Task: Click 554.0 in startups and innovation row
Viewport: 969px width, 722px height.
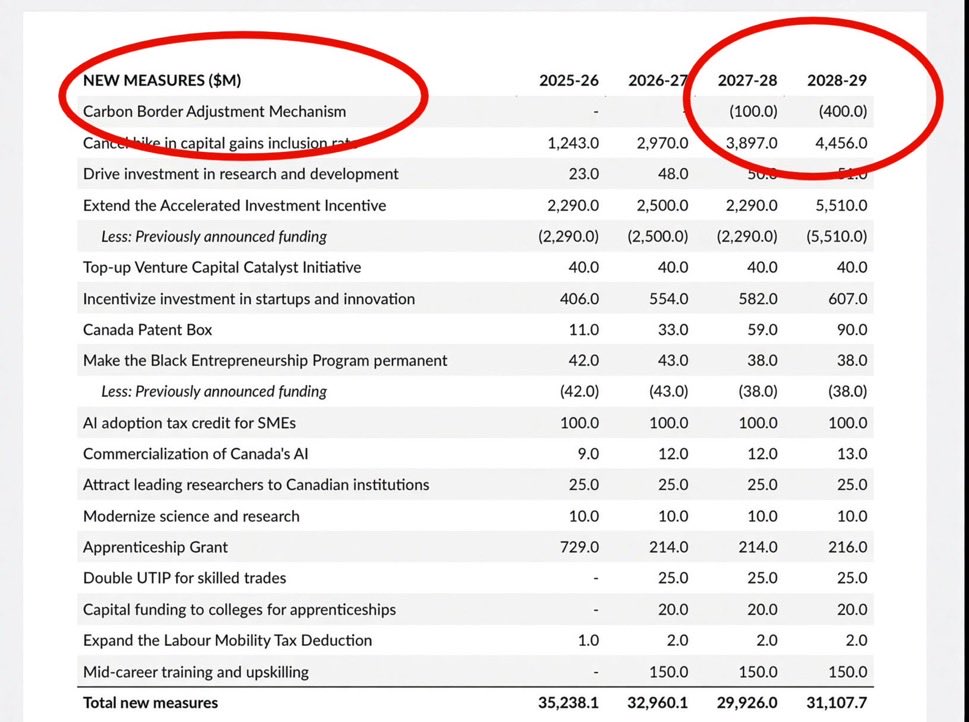Action: pos(669,299)
